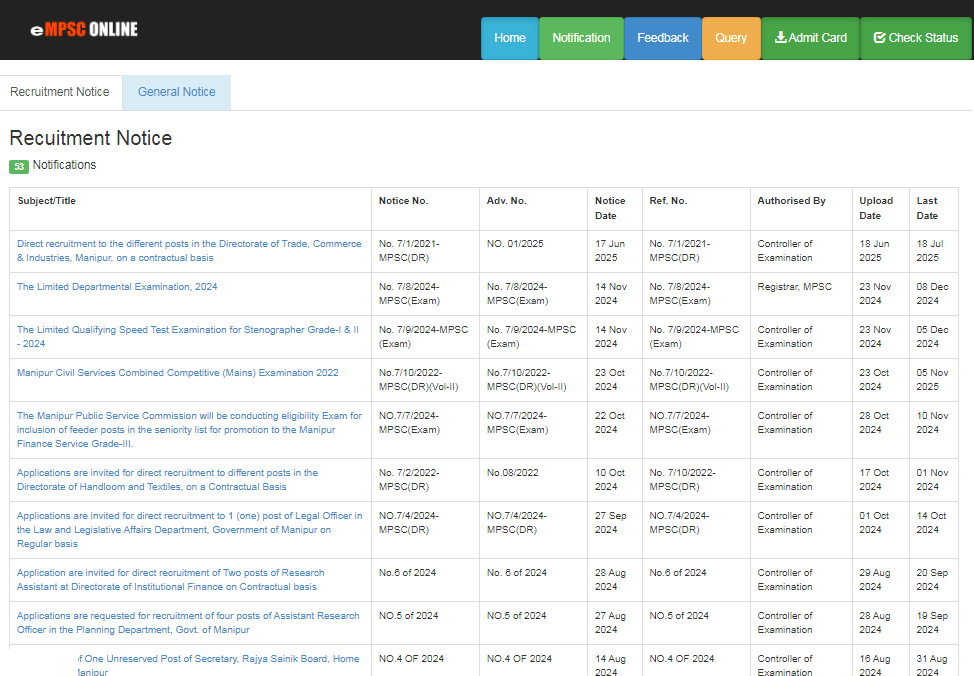The height and width of the screenshot is (676, 974).
Task: Click the orange Query button
Action: pyautogui.click(x=731, y=38)
